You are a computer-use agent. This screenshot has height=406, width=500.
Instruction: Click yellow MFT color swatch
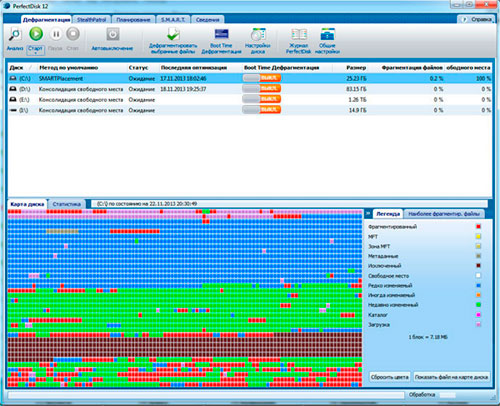point(478,236)
